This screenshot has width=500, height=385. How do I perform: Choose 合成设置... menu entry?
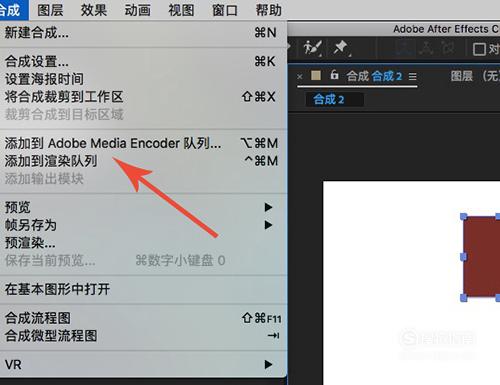pos(143,61)
